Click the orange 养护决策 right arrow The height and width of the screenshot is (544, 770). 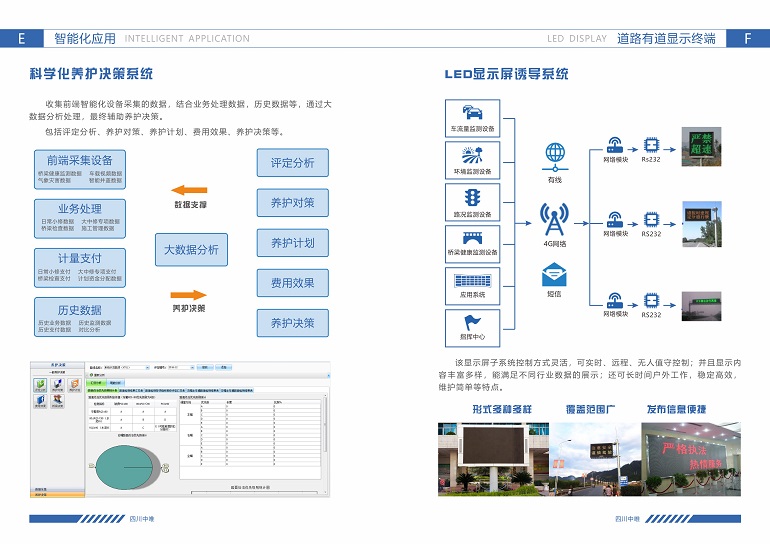(x=189, y=295)
